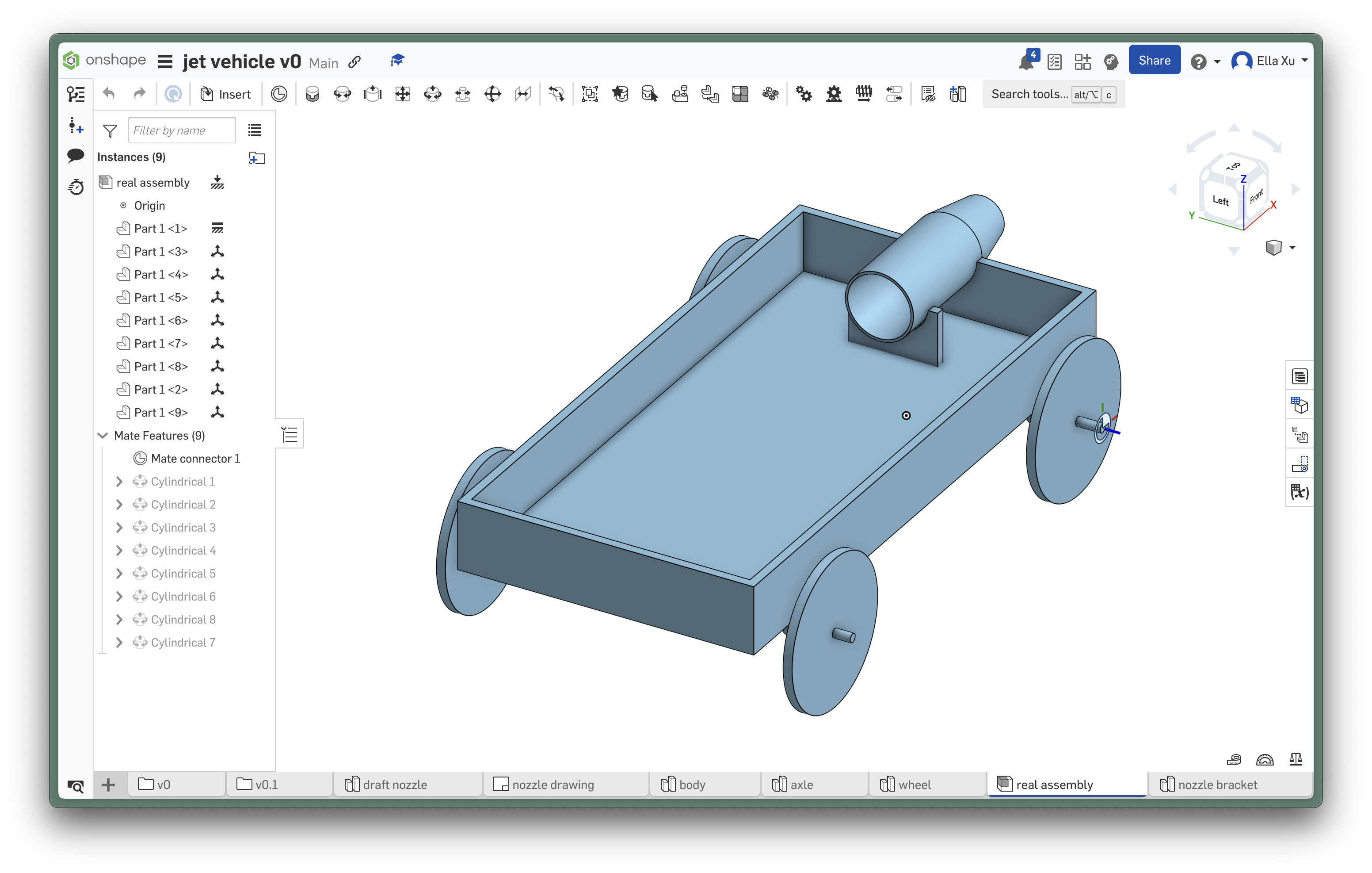Click the Filter by name field
Image resolution: width=1372 pixels, height=873 pixels.
click(x=182, y=130)
